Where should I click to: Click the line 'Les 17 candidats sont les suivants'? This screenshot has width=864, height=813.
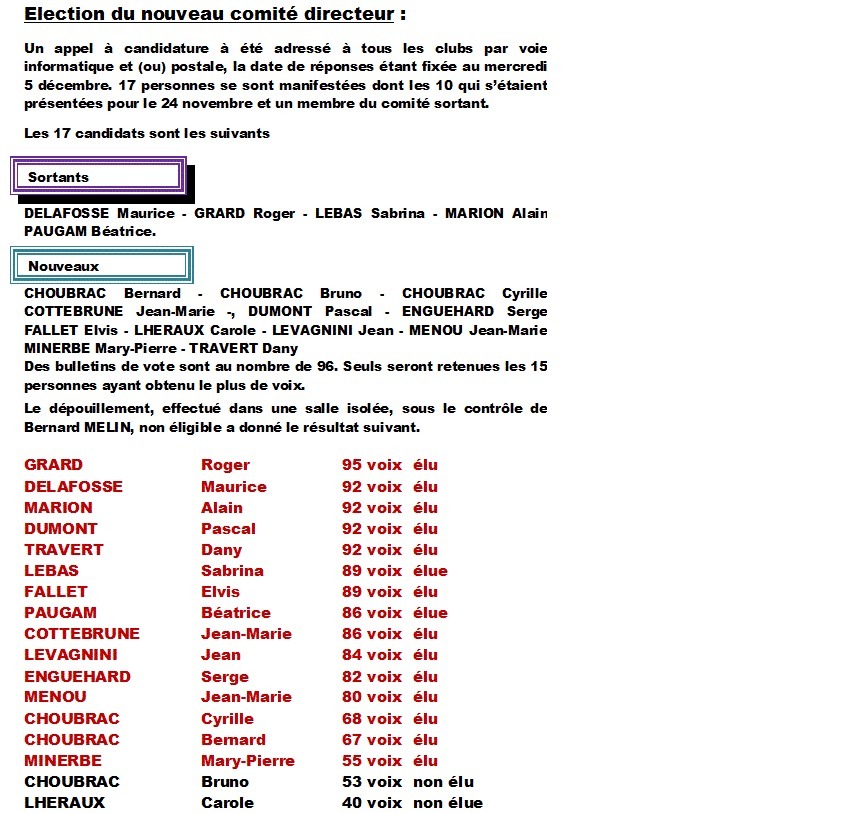click(x=147, y=134)
